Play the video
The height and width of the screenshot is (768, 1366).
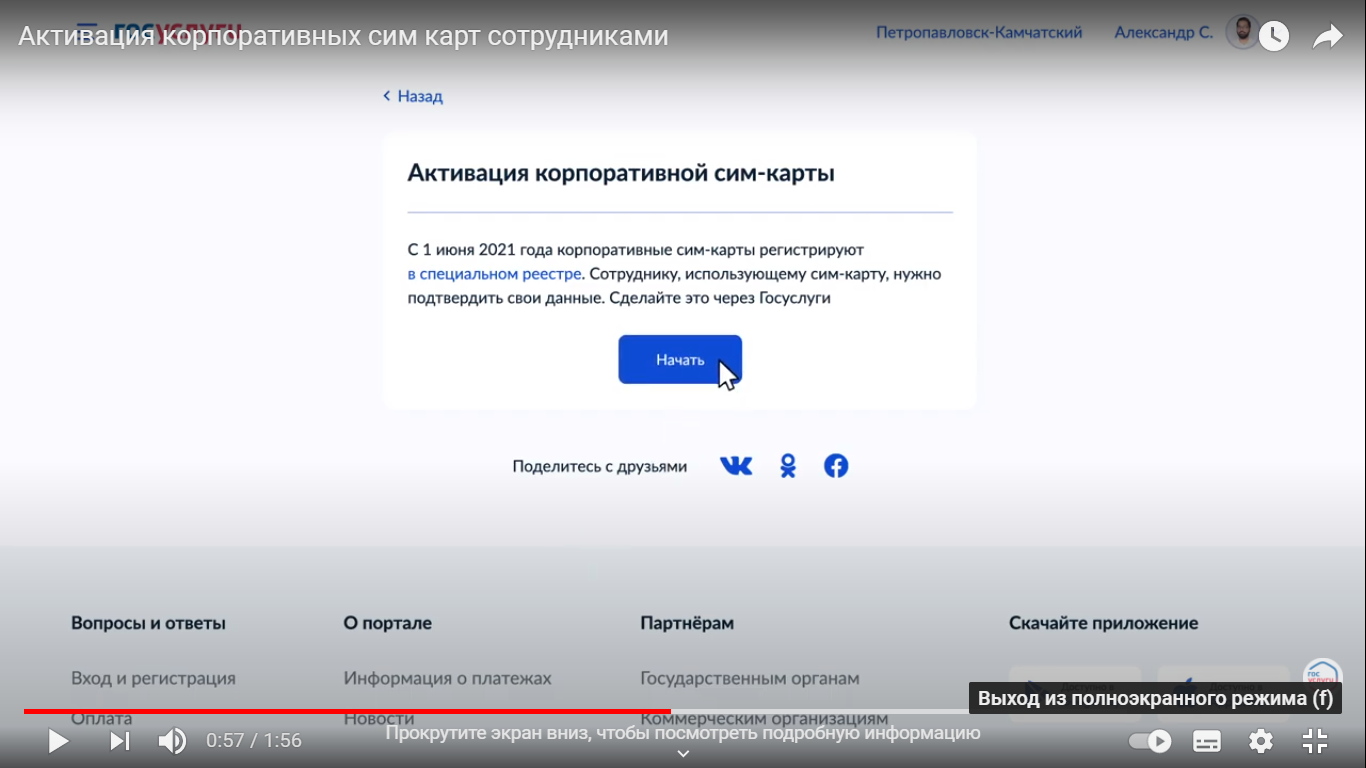coord(59,741)
